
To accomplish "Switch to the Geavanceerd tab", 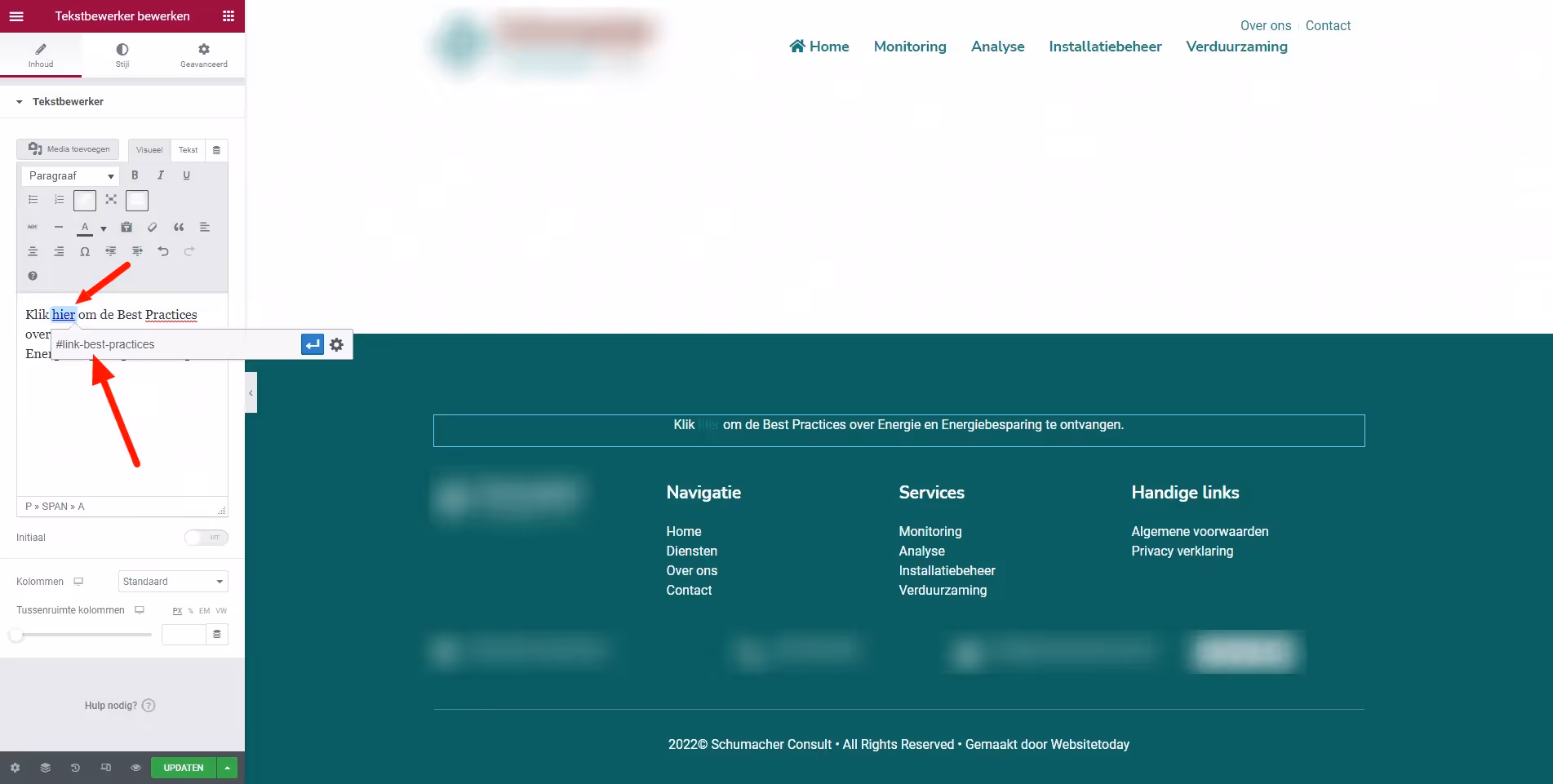I will pyautogui.click(x=204, y=55).
